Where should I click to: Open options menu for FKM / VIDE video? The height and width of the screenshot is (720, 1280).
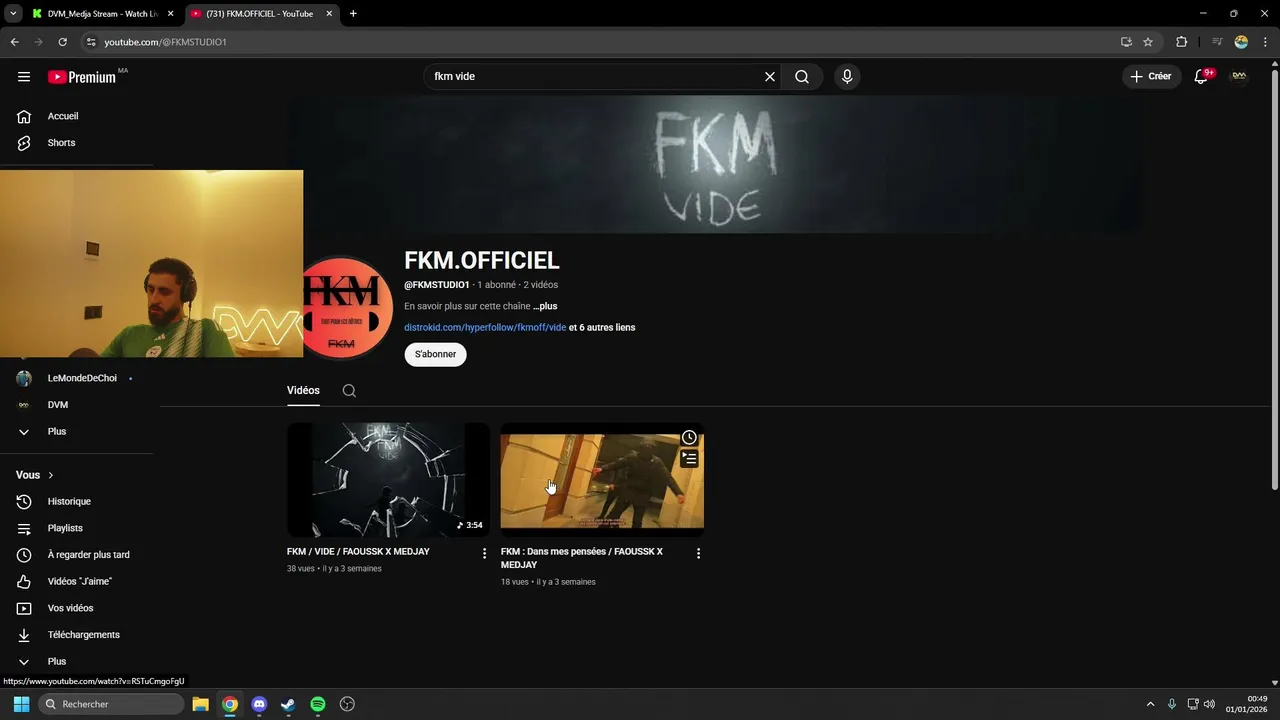pyautogui.click(x=485, y=553)
